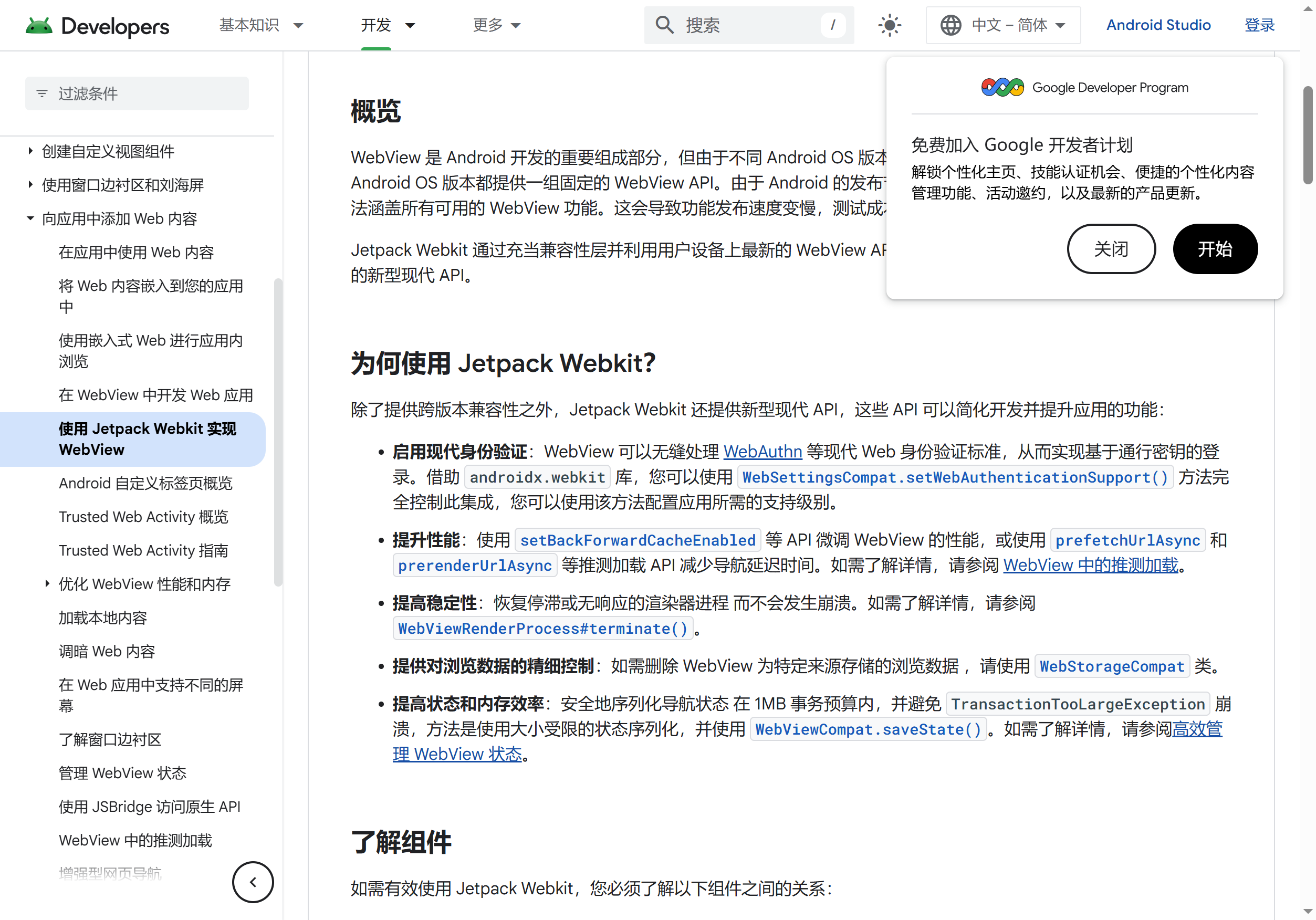Open WebView 中的推测加载 inline link
Screen dimensions: 1316x920
coord(1090,565)
